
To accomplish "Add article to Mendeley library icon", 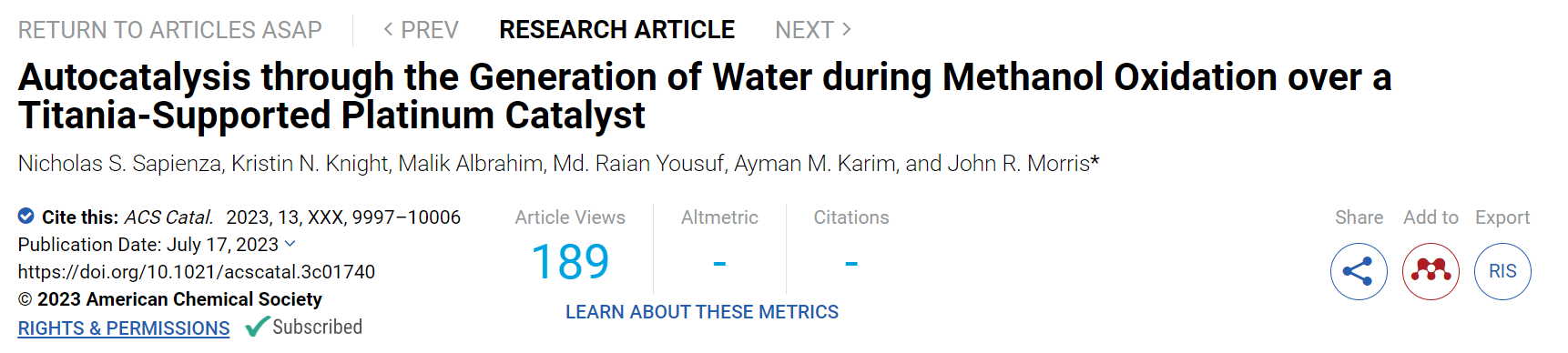I will tap(1431, 271).
